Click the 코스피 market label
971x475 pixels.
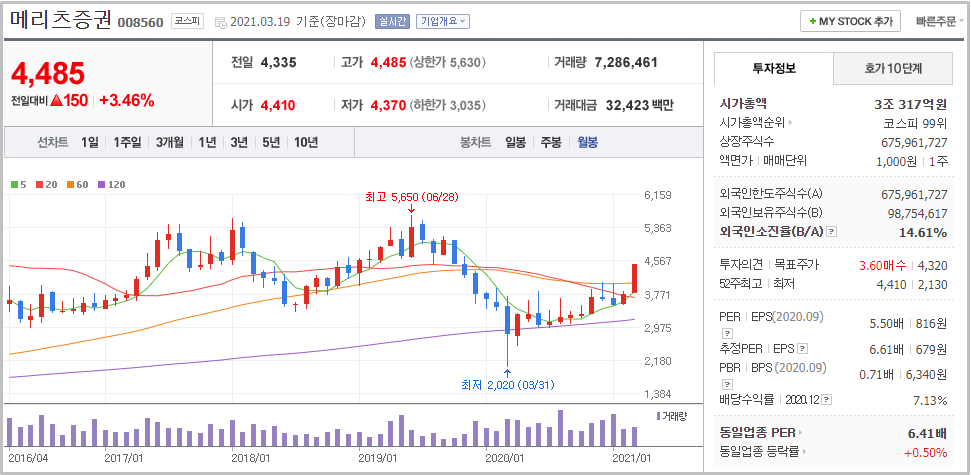coord(188,22)
